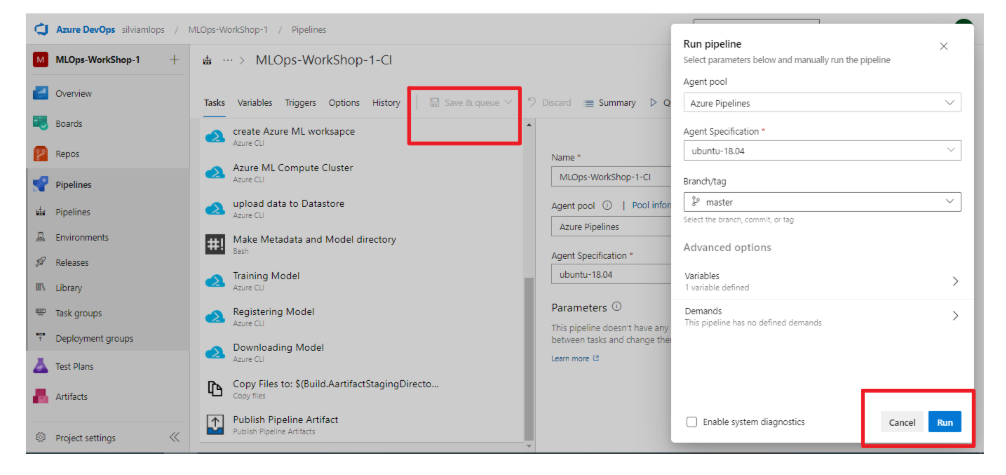Open the Branch/tag master dropdown
This screenshot has height=475, width=1006.
coord(823,202)
